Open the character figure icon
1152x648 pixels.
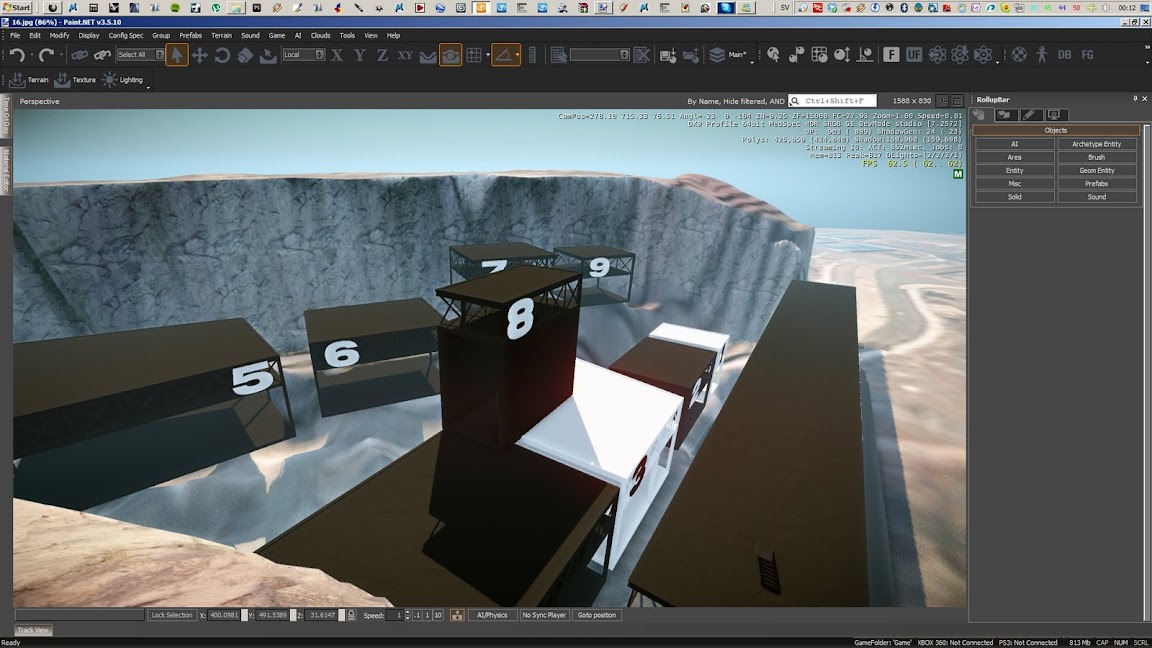click(1042, 54)
